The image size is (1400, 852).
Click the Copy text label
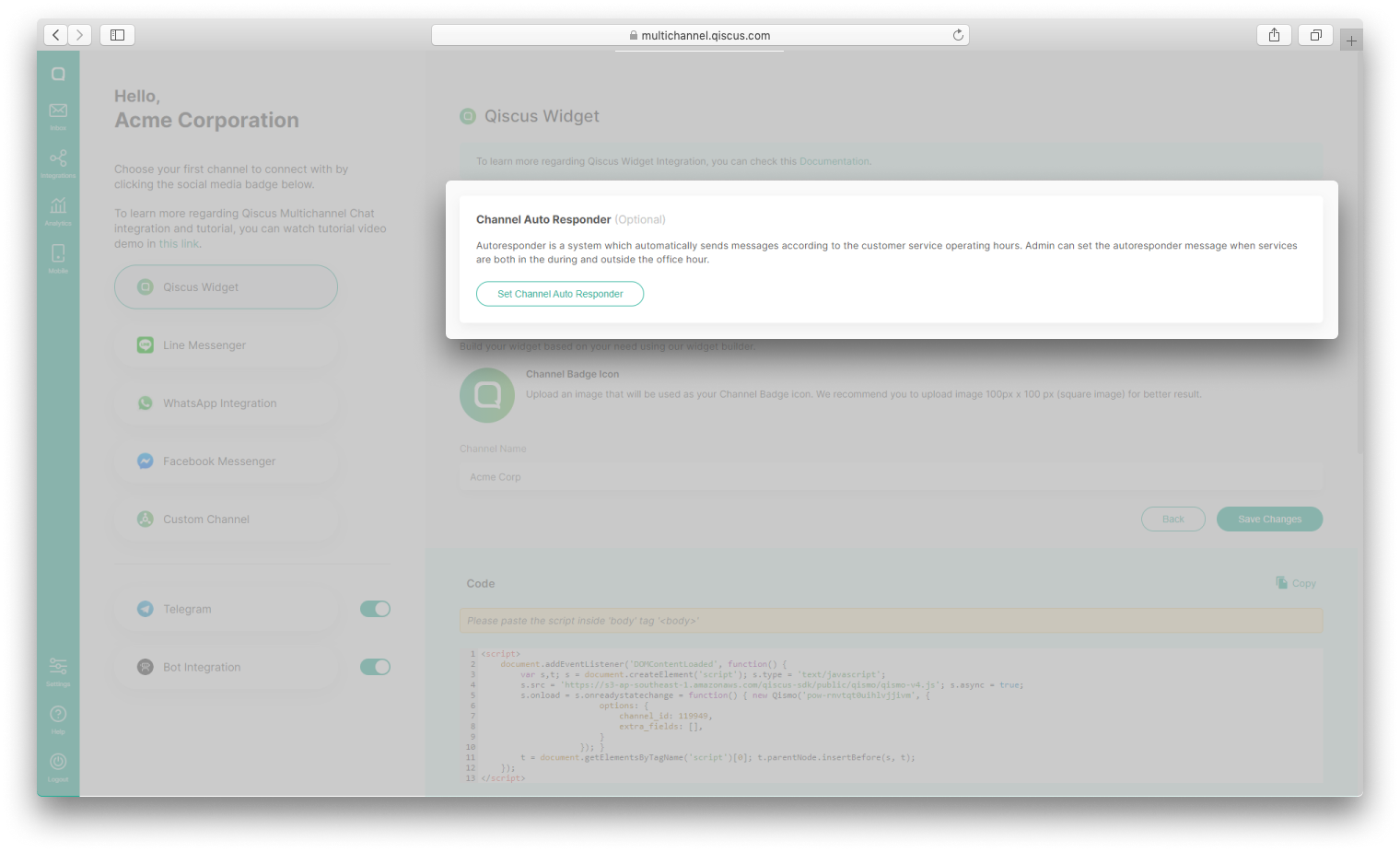[x=1303, y=583]
